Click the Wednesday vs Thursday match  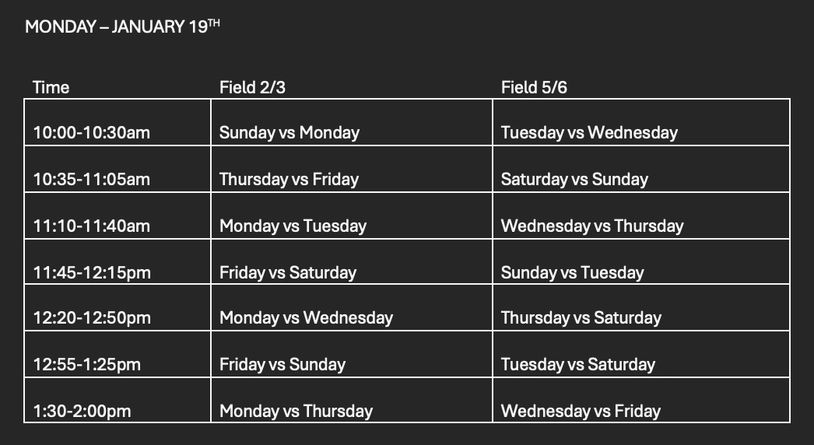tap(592, 226)
